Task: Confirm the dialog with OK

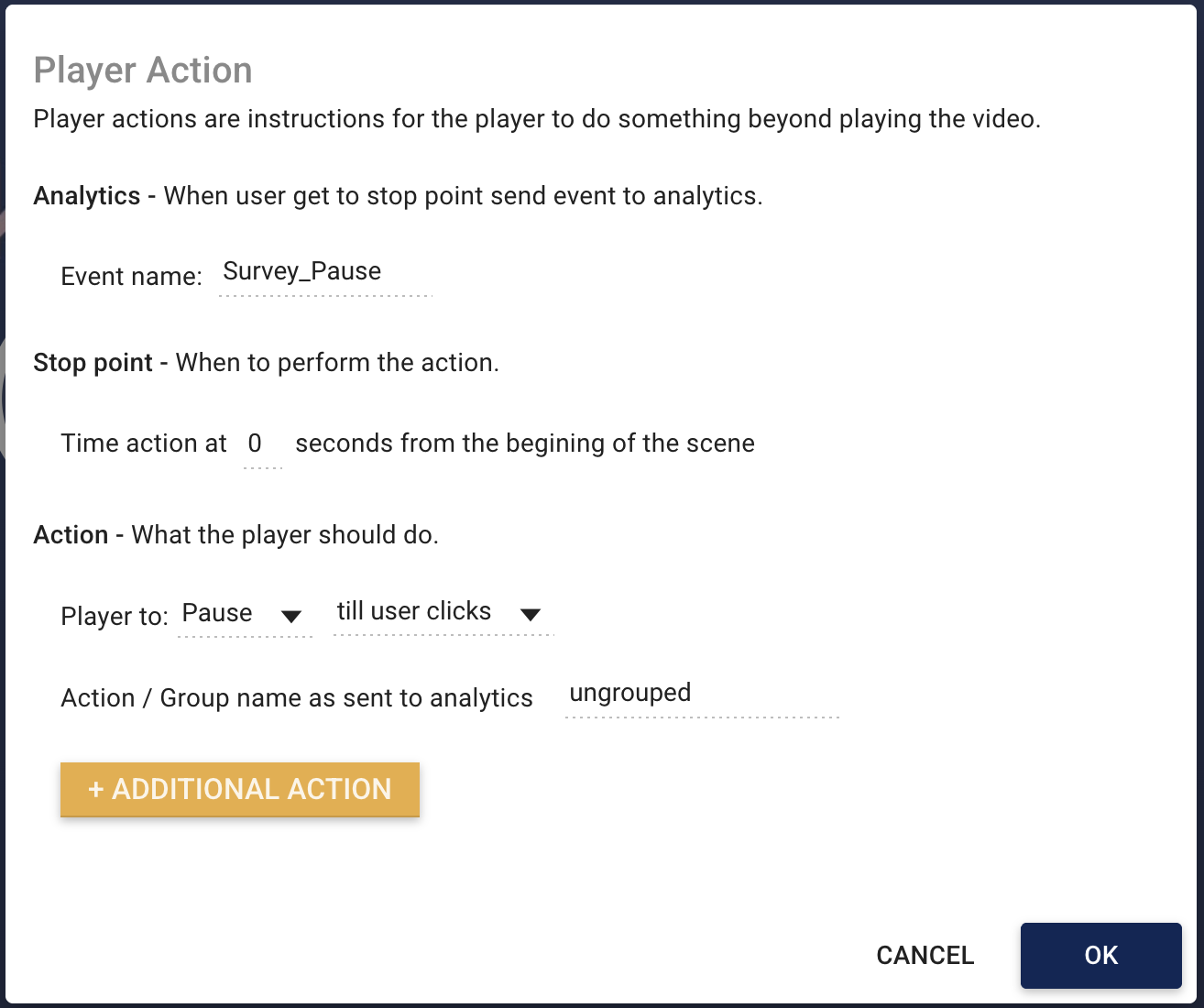Action: coord(1100,955)
